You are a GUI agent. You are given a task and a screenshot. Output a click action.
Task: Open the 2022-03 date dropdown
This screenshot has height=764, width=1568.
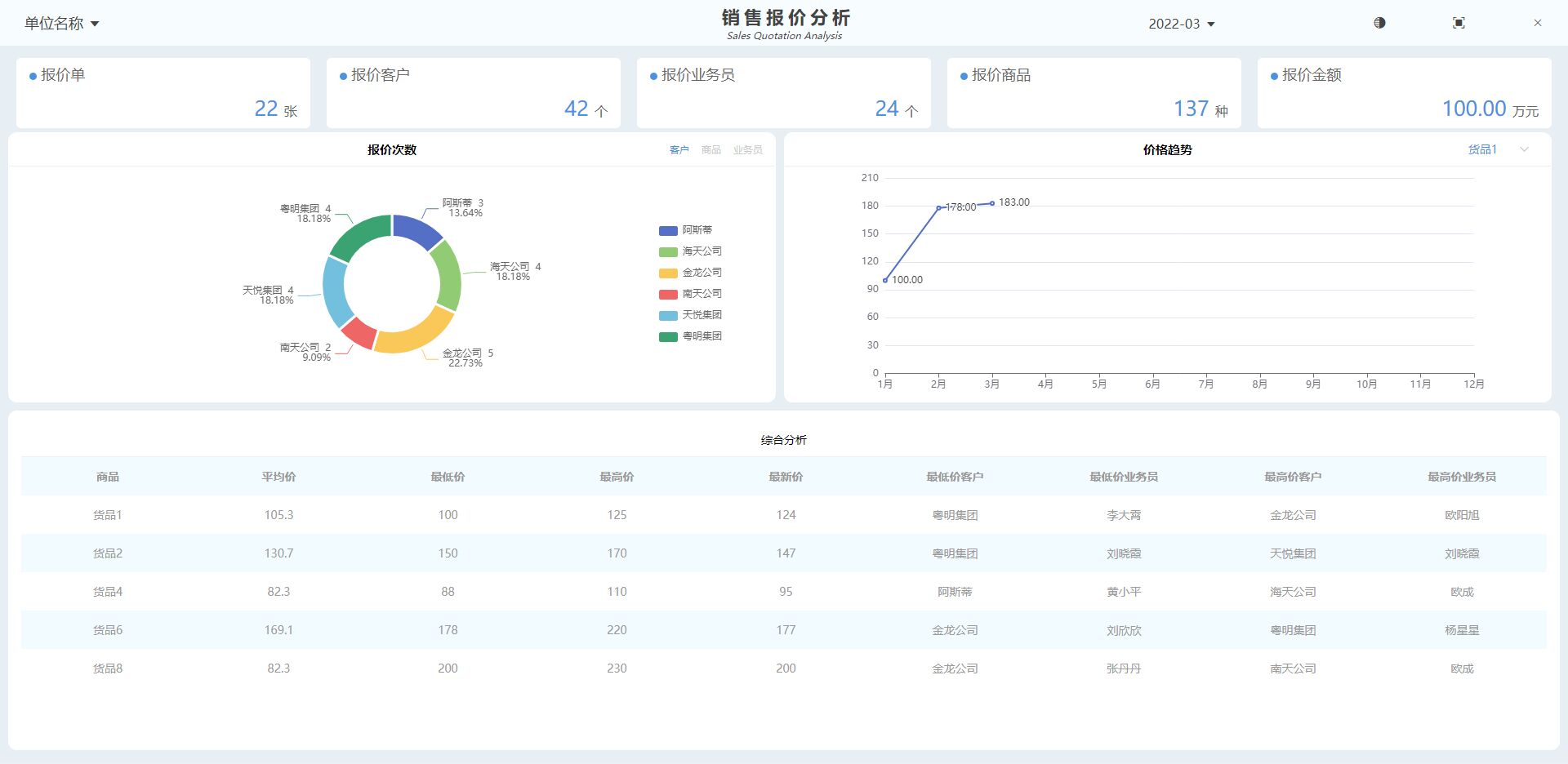click(x=1181, y=24)
